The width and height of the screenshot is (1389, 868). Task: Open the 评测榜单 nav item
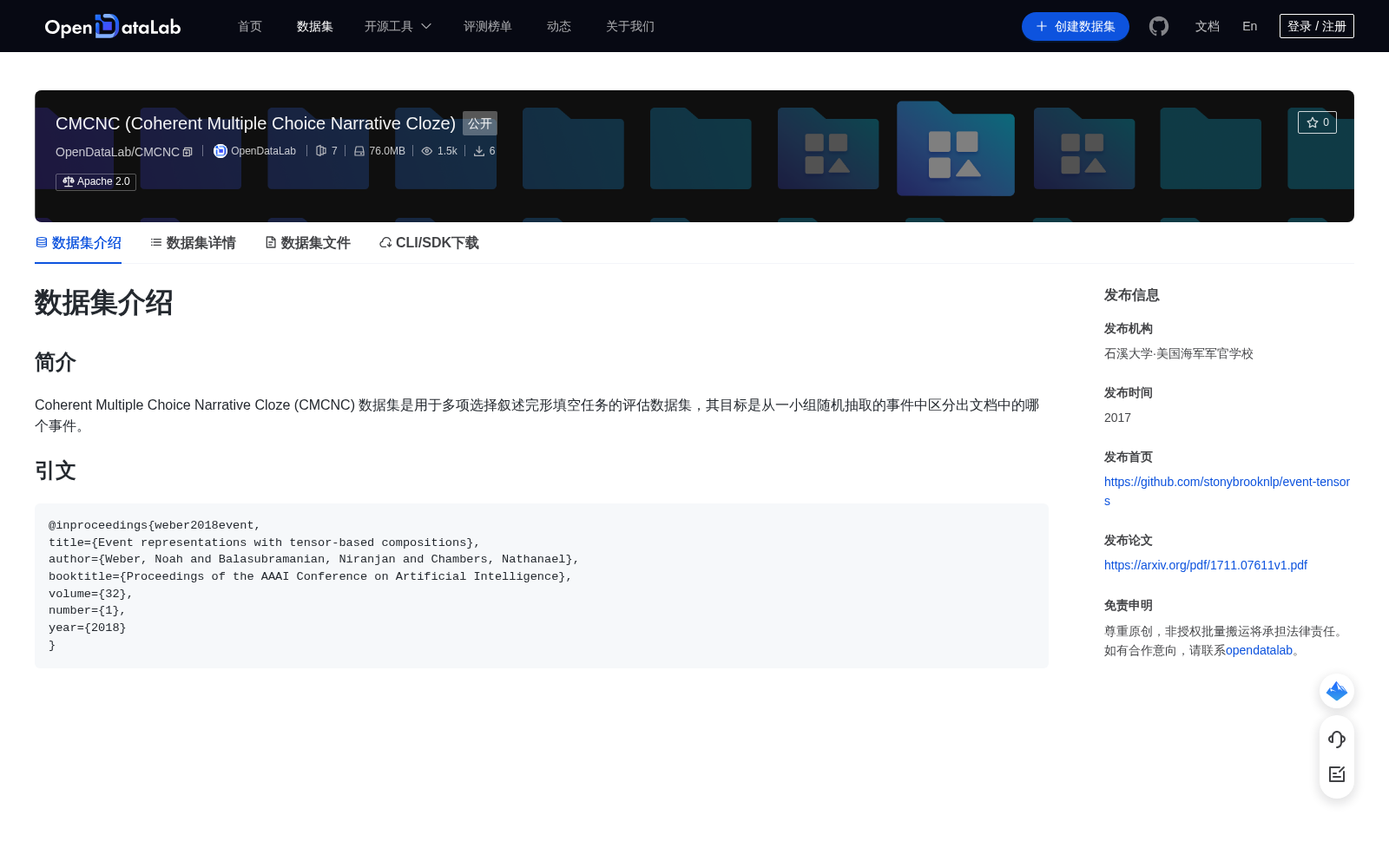tap(488, 26)
